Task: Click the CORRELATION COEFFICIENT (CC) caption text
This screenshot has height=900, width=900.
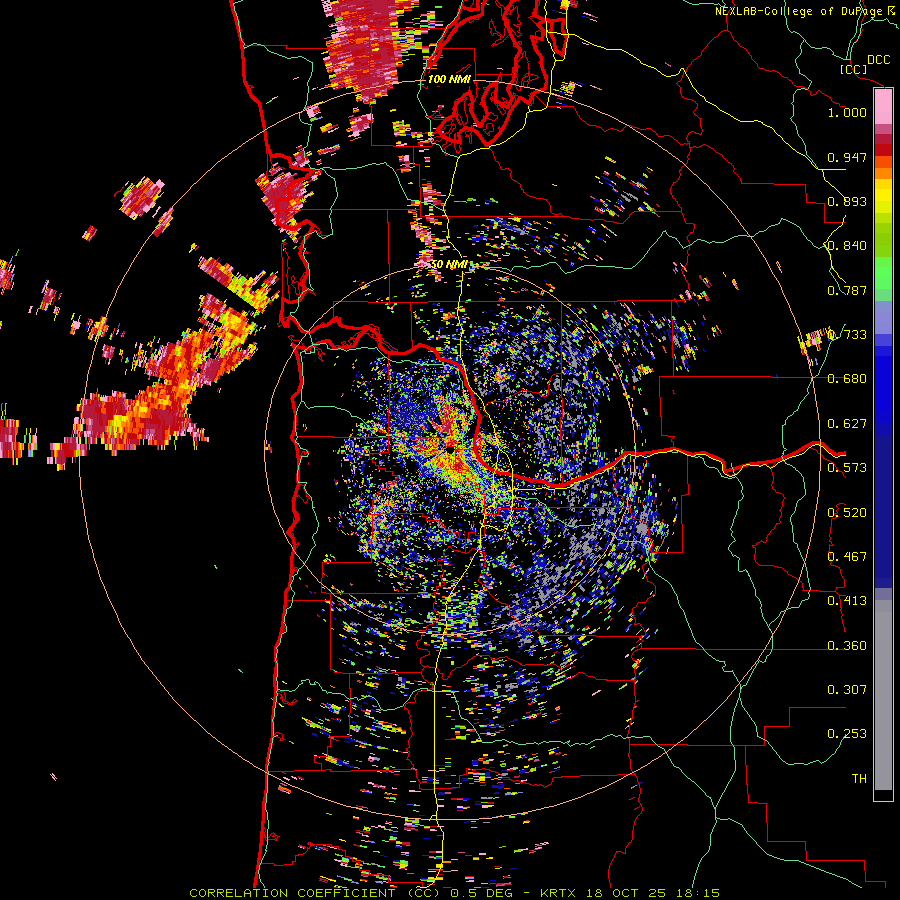Action: (x=315, y=893)
